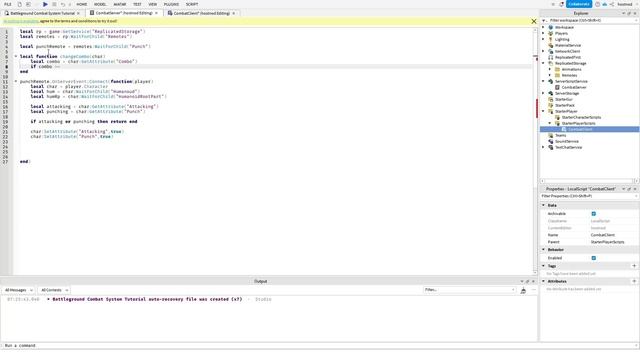This screenshot has width=640, height=360.
Task: Select StarterPlayerScripts folder in Explorer
Action: pyautogui.click(x=578, y=123)
